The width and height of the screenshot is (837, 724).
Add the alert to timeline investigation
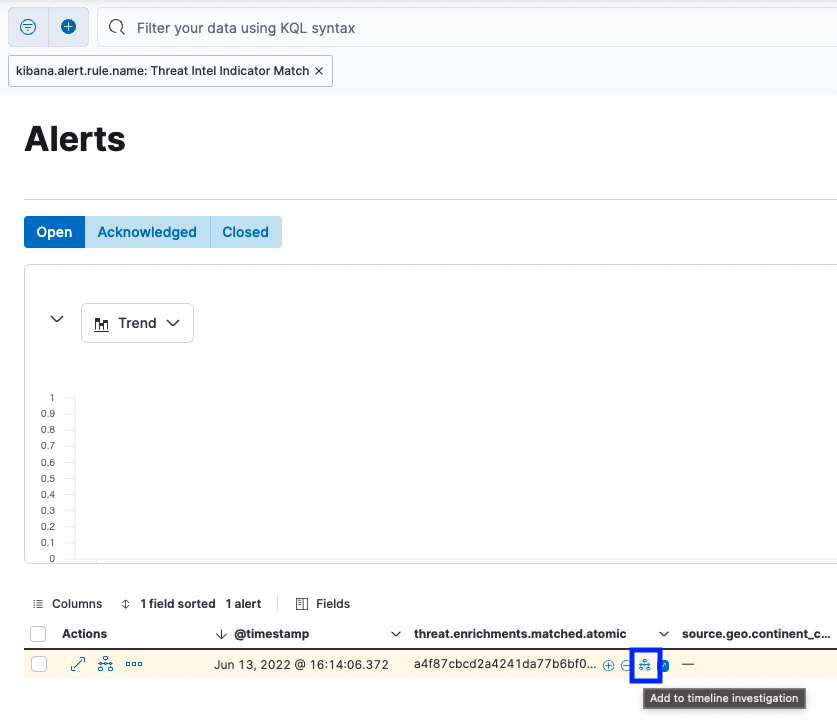pyautogui.click(x=646, y=664)
